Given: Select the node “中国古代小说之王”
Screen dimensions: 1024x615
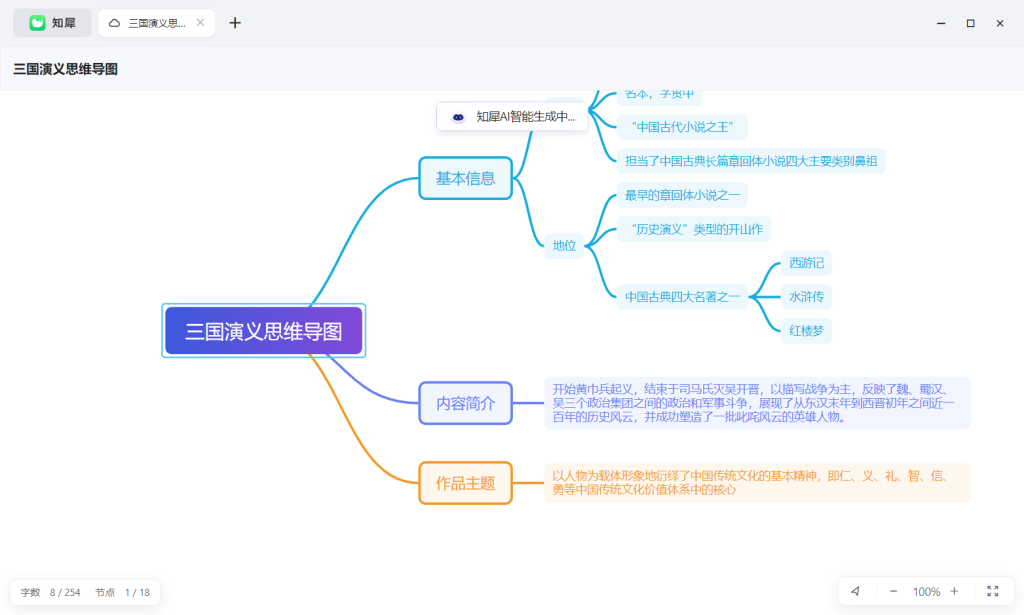Looking at the screenshot, I should tap(682, 127).
